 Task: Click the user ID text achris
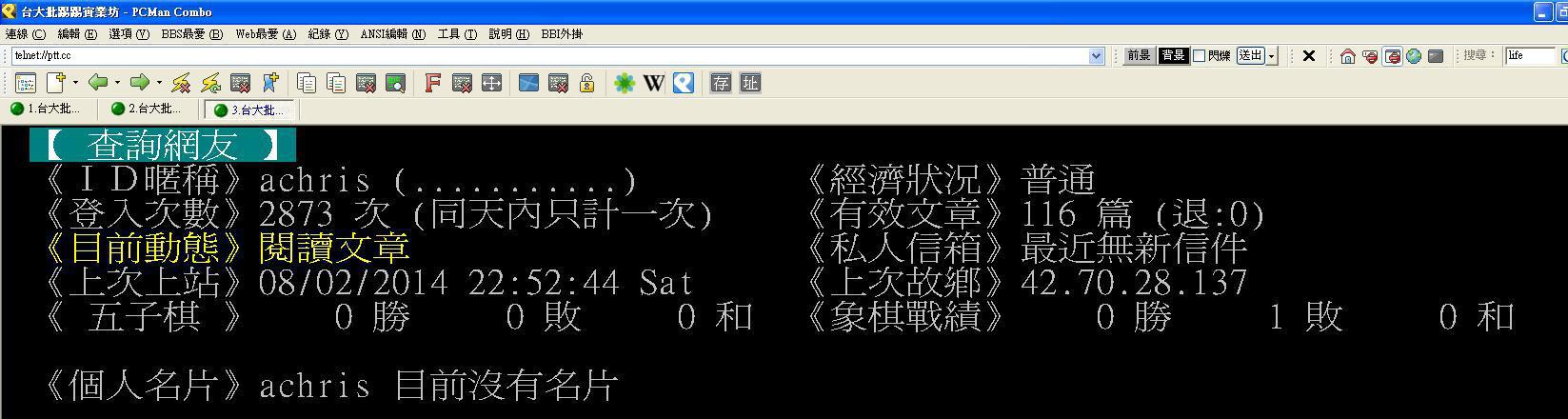(314, 180)
